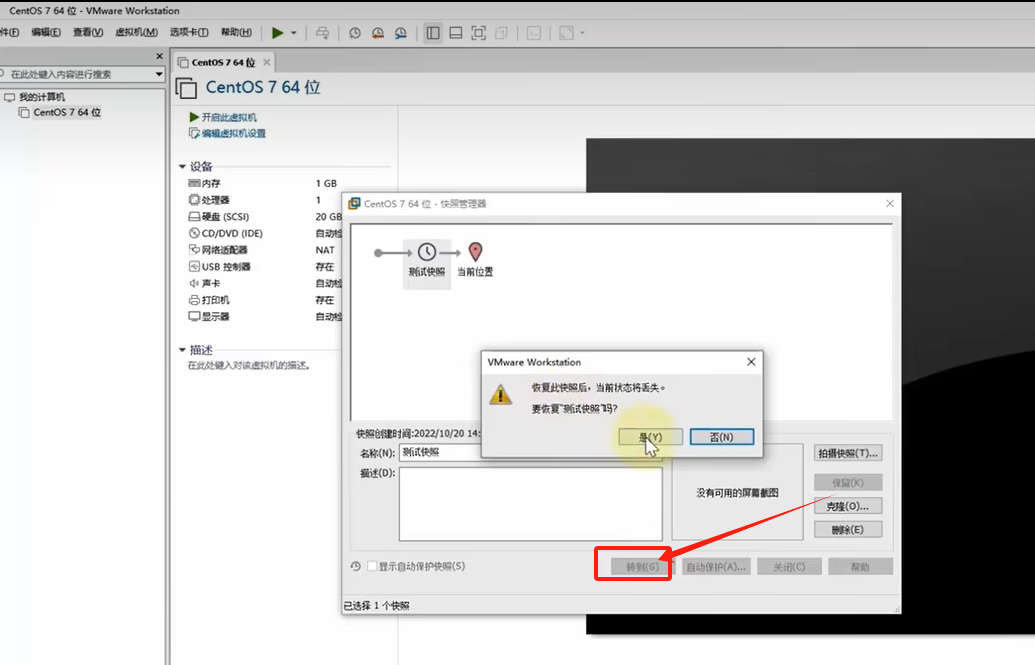
Task: Select the 测试快照 snapshot node
Action: (x=427, y=263)
